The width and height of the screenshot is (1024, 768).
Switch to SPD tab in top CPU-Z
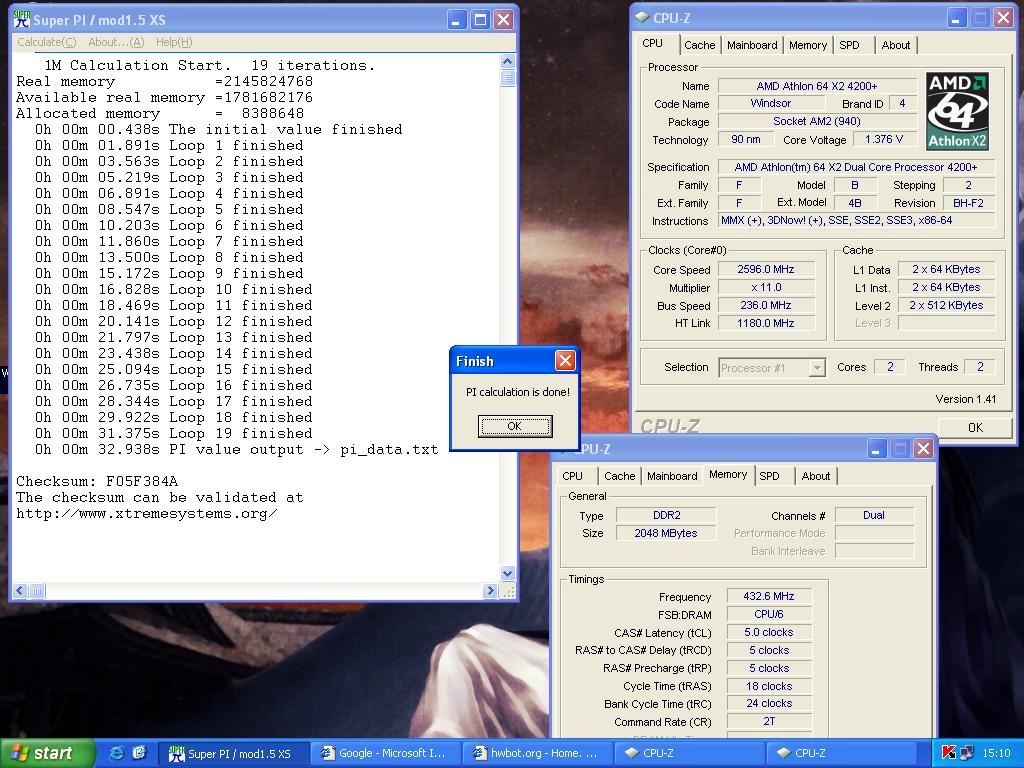click(x=849, y=45)
